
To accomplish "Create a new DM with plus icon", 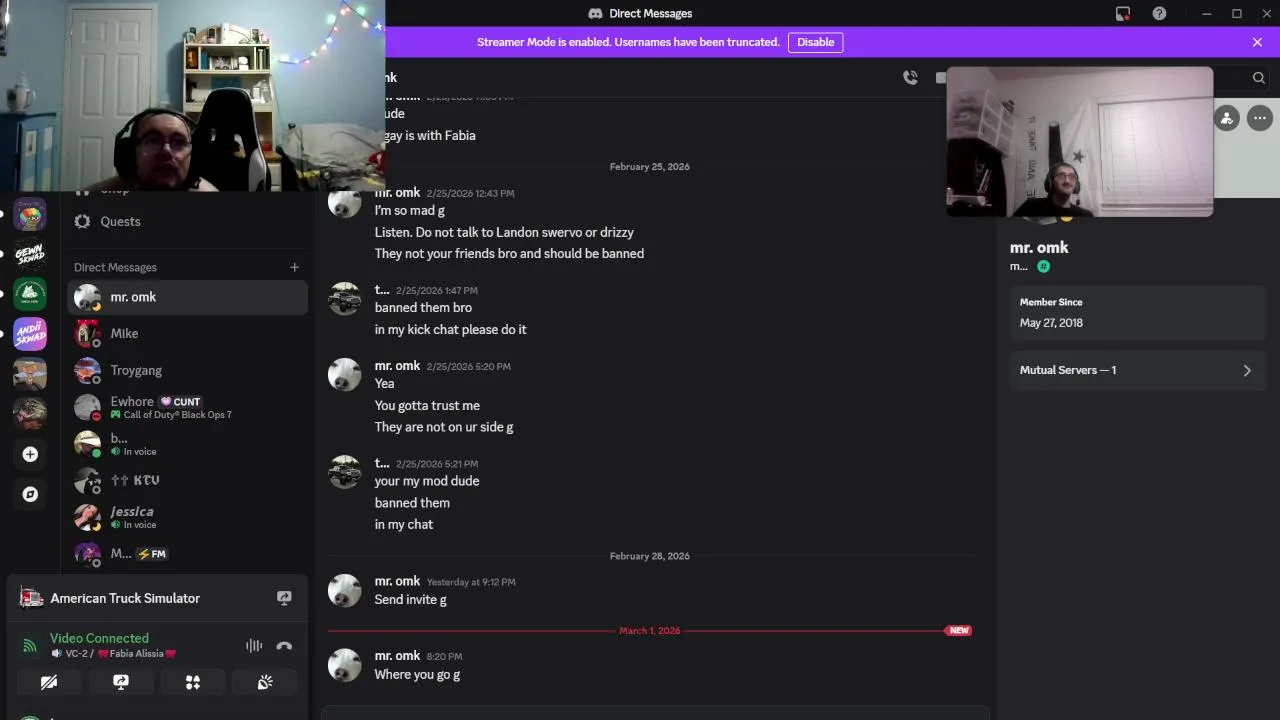I will pyautogui.click(x=294, y=267).
